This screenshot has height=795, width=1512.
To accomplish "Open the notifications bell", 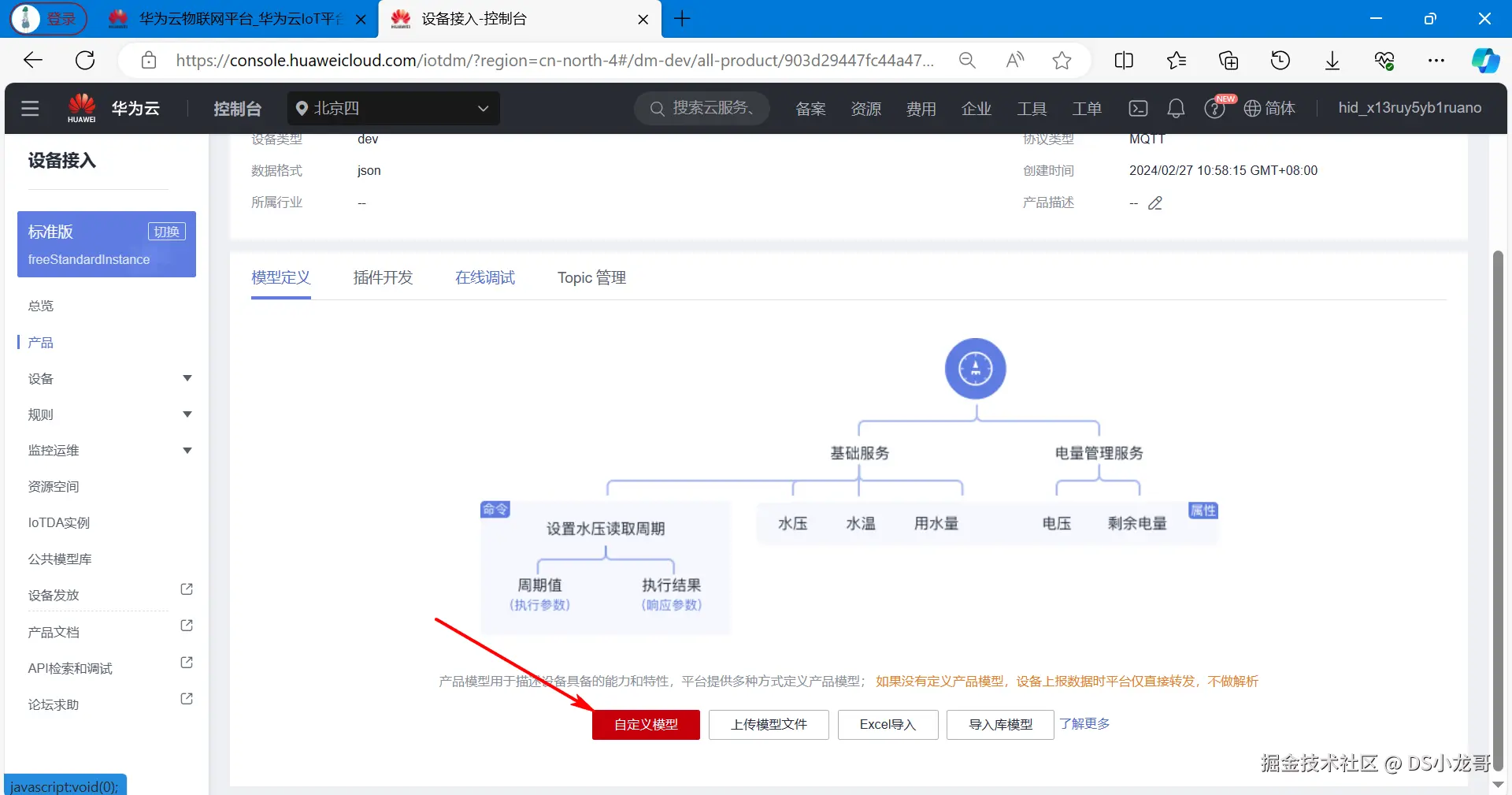I will pyautogui.click(x=1176, y=109).
